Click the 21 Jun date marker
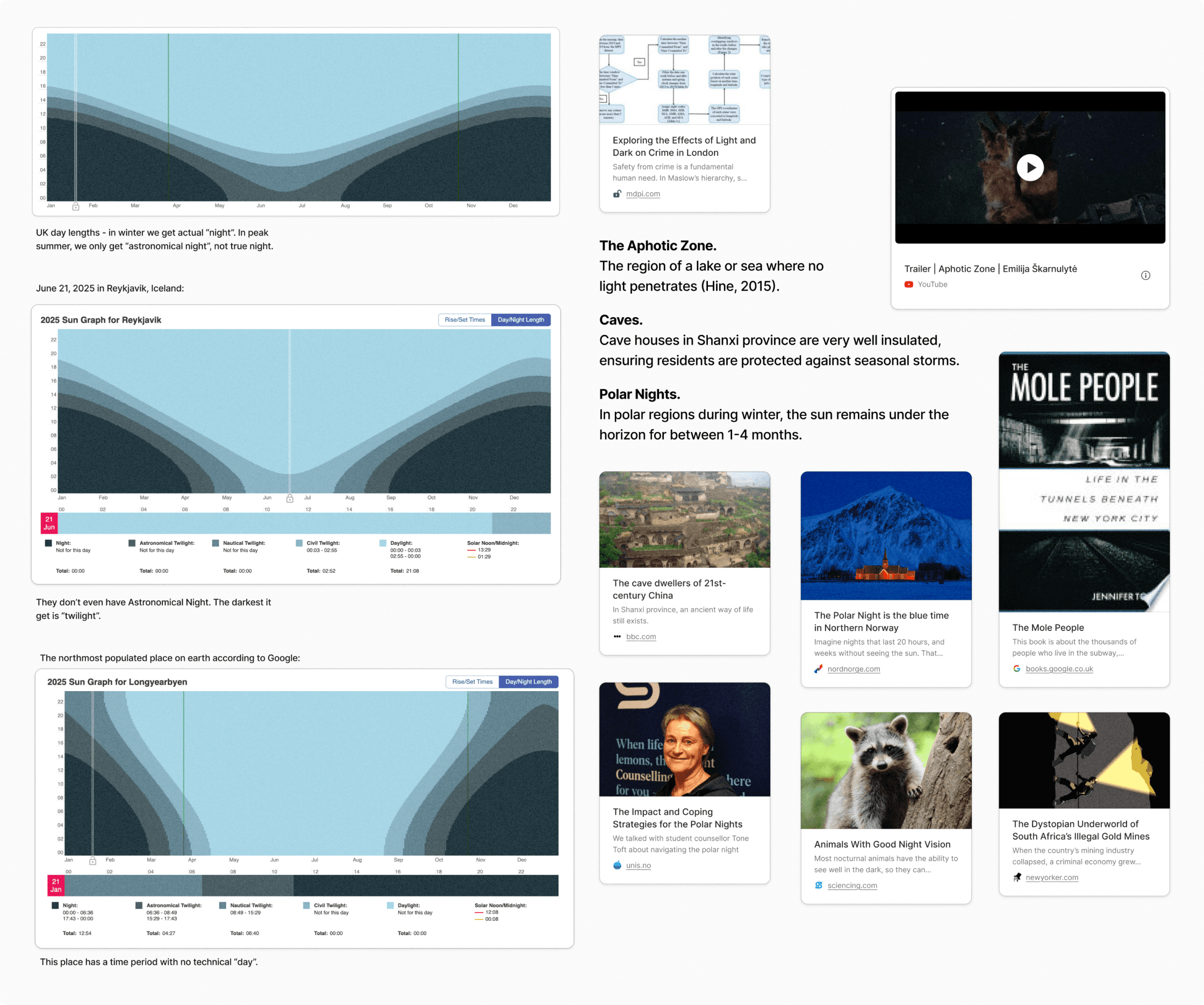The width and height of the screenshot is (1204, 1005). point(49,523)
